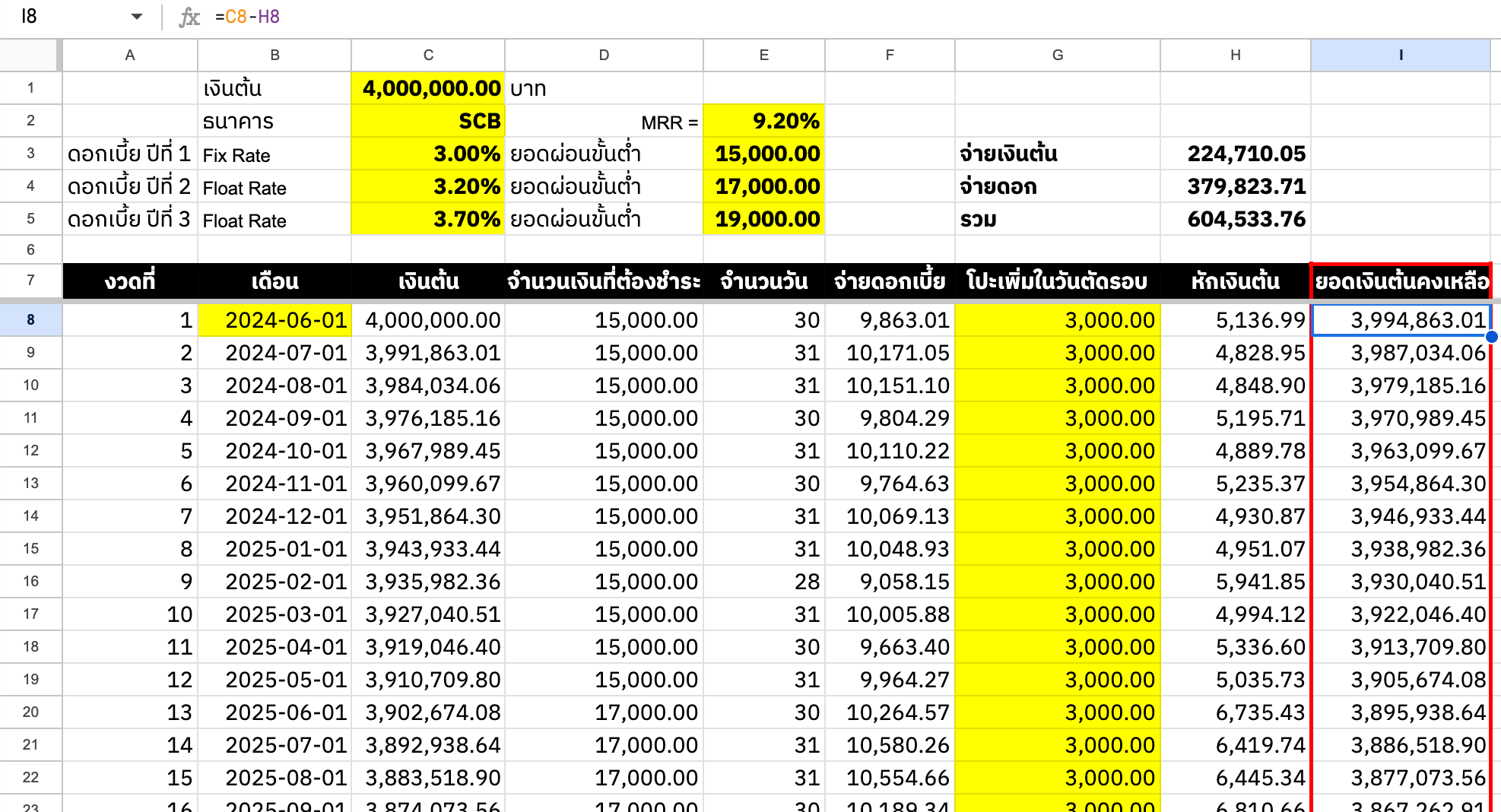1501x812 pixels.
Task: Click date cell 2025-04-01
Action: point(274,647)
